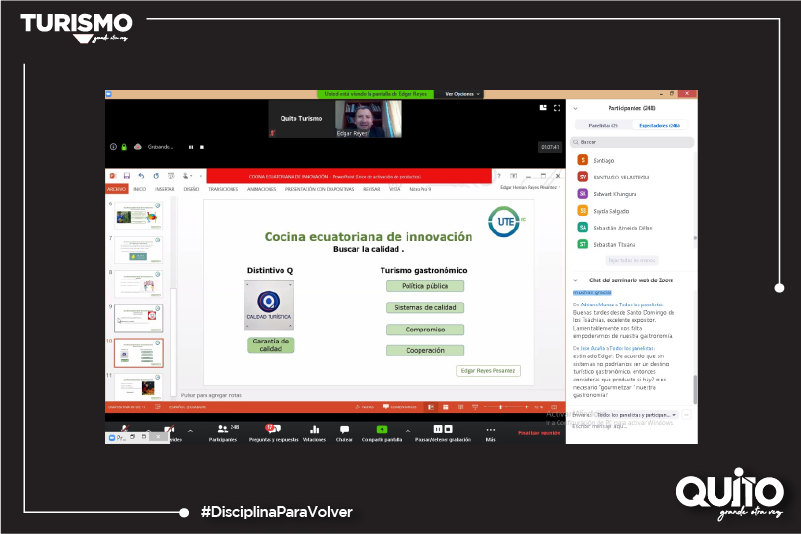
Task: Open the Participantes panel icon
Action: click(223, 429)
